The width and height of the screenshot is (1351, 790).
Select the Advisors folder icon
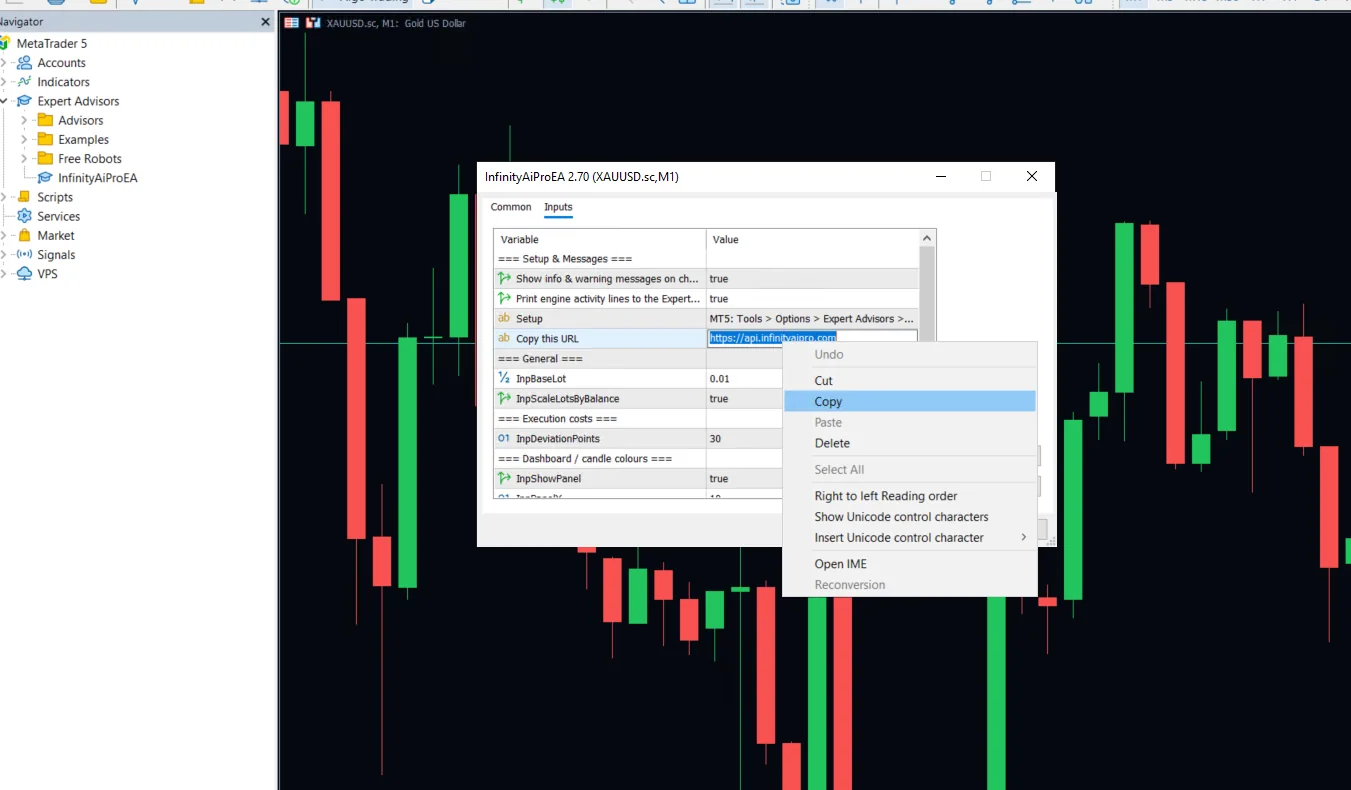[45, 120]
